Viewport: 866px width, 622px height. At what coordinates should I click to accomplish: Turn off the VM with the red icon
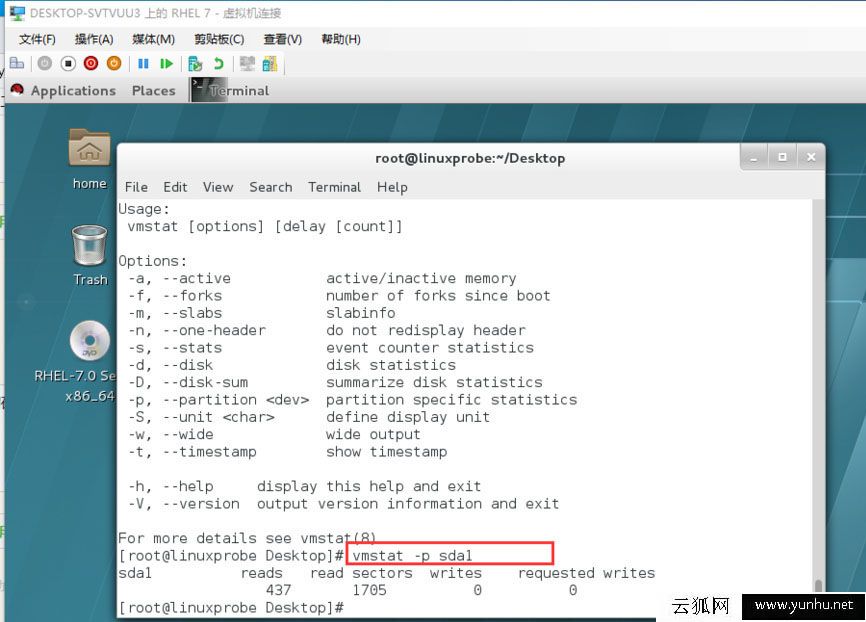pos(90,63)
